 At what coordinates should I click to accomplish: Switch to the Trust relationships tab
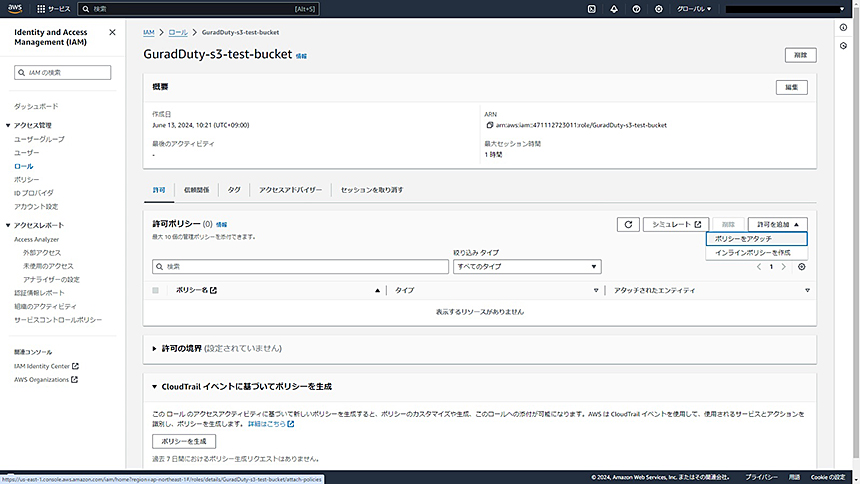point(196,190)
